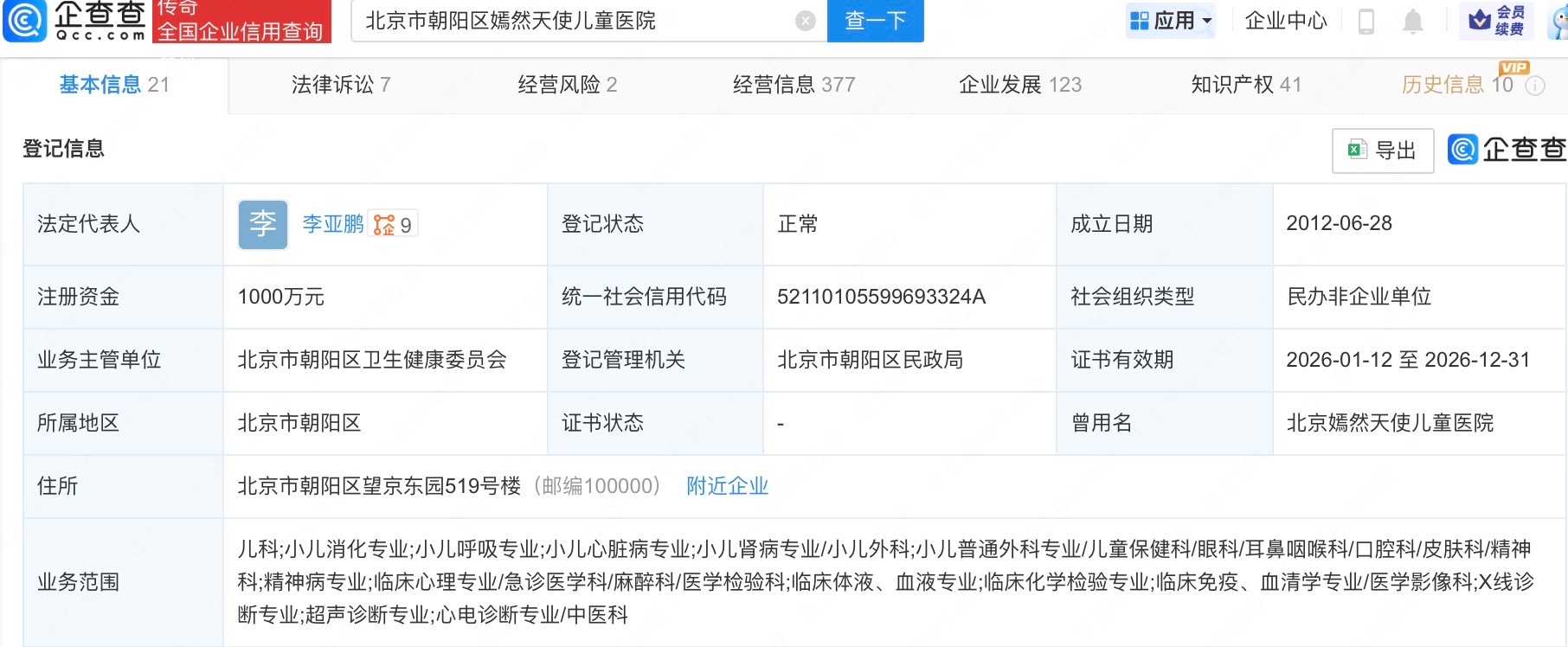Screen dimensions: 1568x647
Task: Click the info icon next to 历史信息
Action: (1534, 86)
